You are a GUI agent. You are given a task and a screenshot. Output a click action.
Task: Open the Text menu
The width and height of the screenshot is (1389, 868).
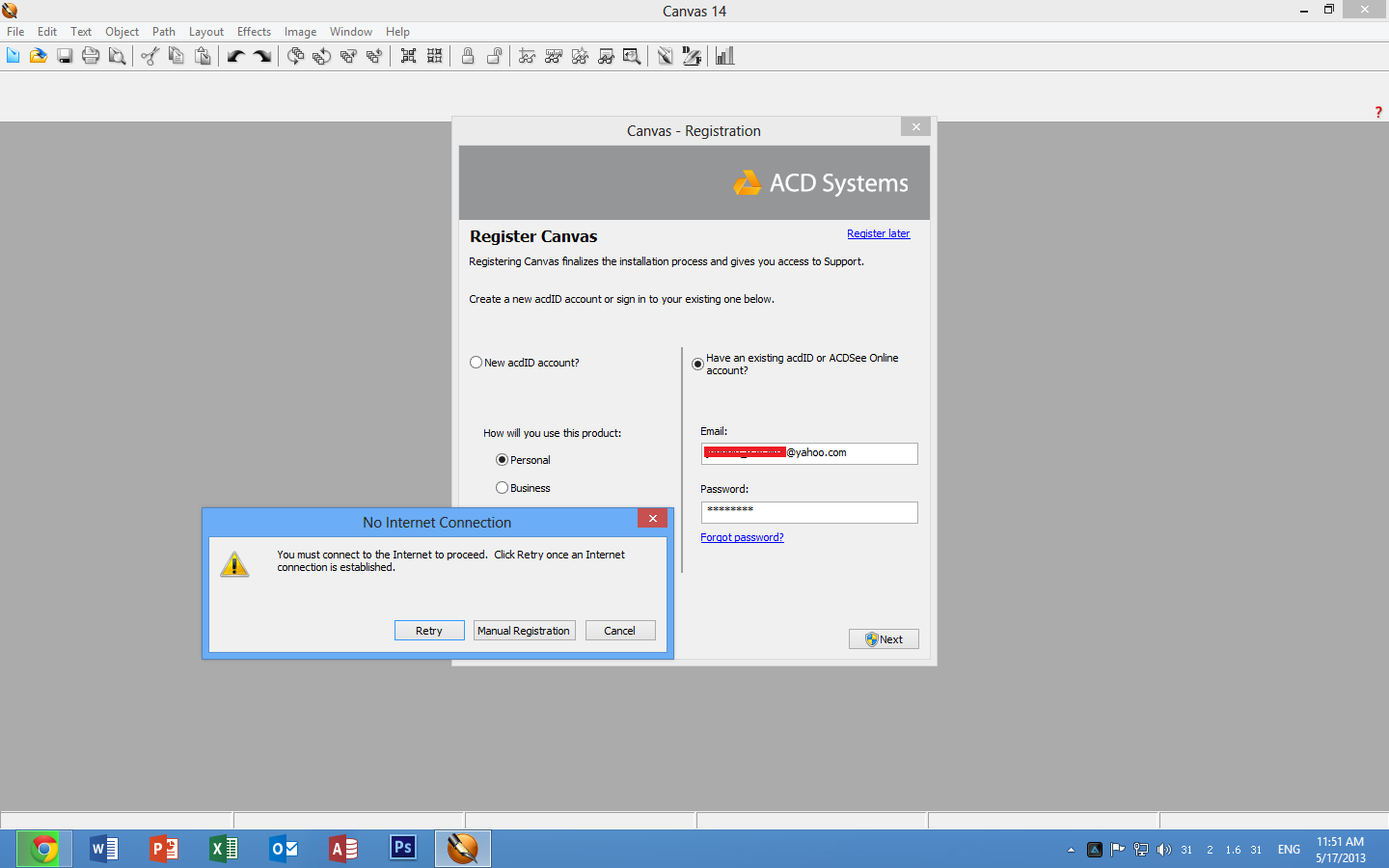coord(81,32)
